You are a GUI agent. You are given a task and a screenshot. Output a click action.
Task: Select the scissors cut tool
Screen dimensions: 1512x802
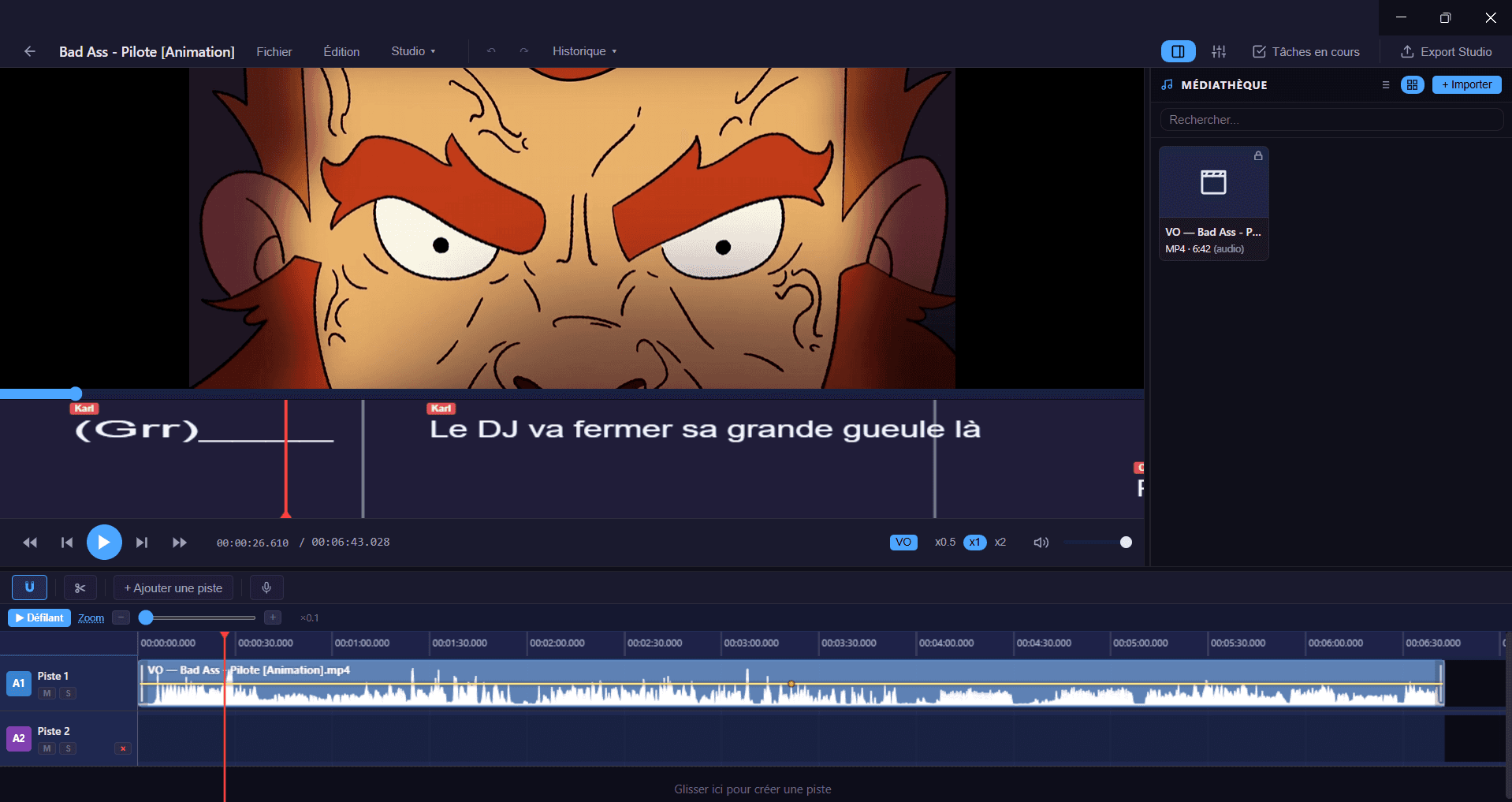(x=80, y=588)
